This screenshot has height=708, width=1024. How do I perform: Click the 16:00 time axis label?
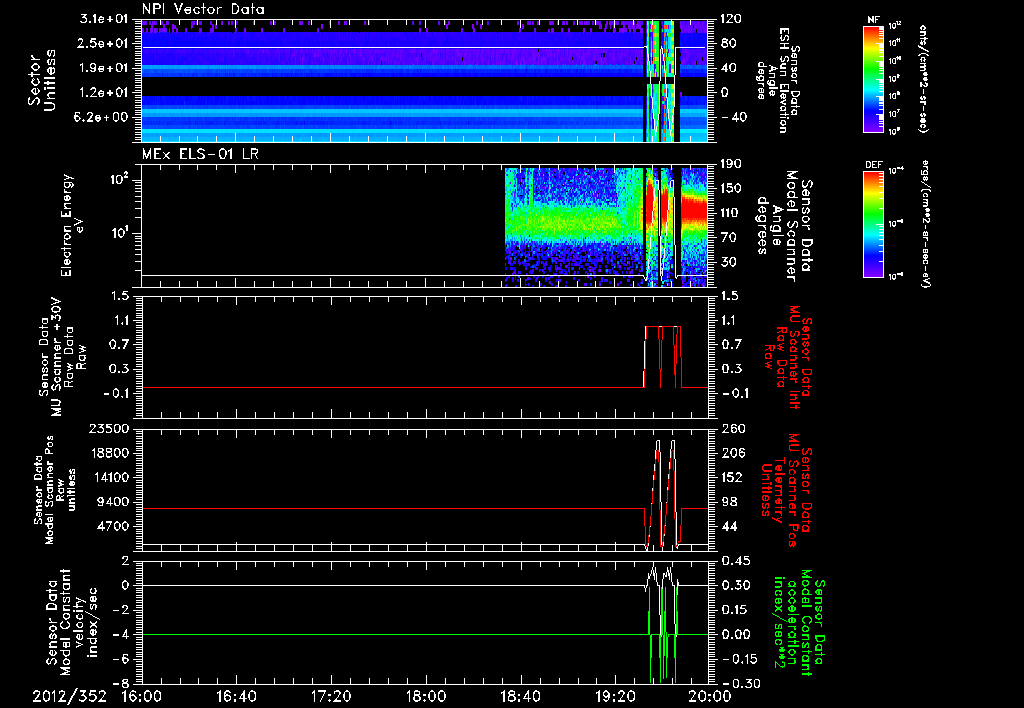pos(141,696)
